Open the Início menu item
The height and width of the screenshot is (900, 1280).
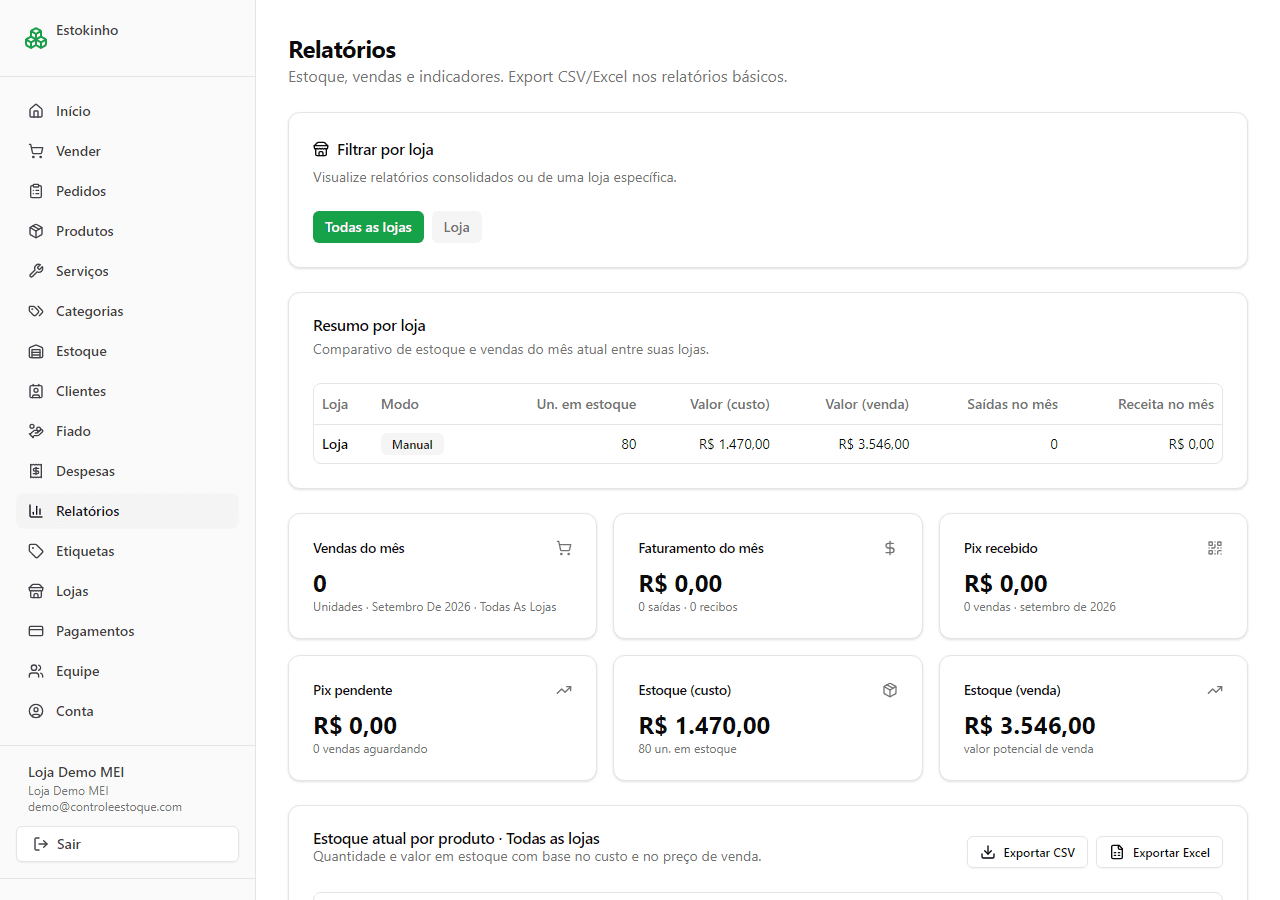[127, 111]
